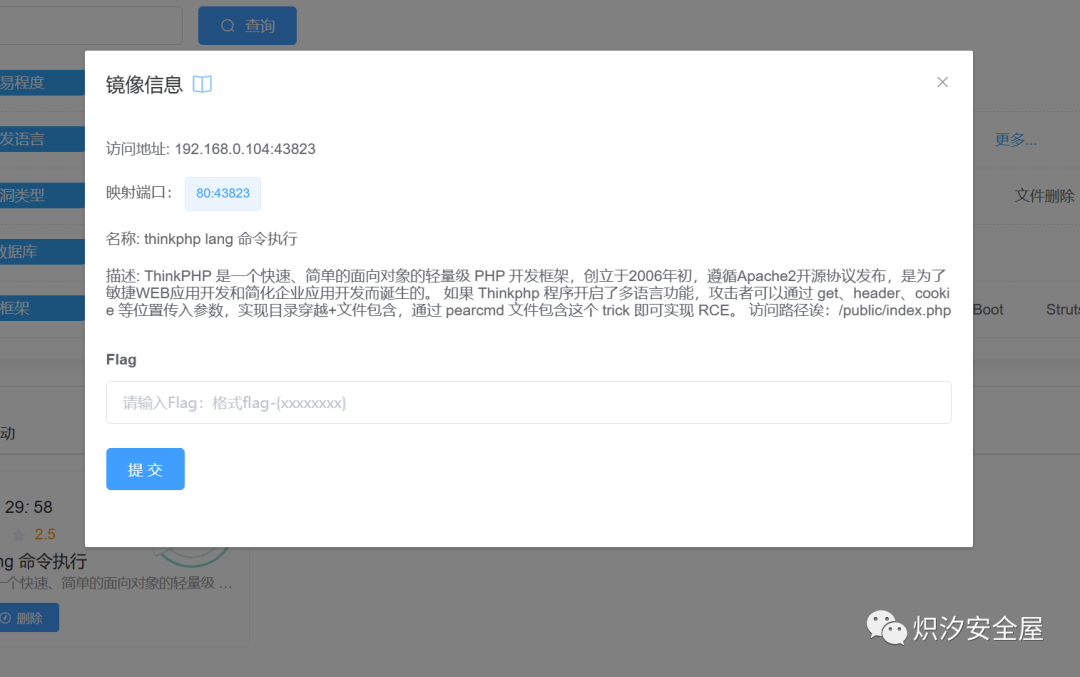Click the 查询 search button
Image resolution: width=1080 pixels, height=677 pixels.
coord(247,25)
